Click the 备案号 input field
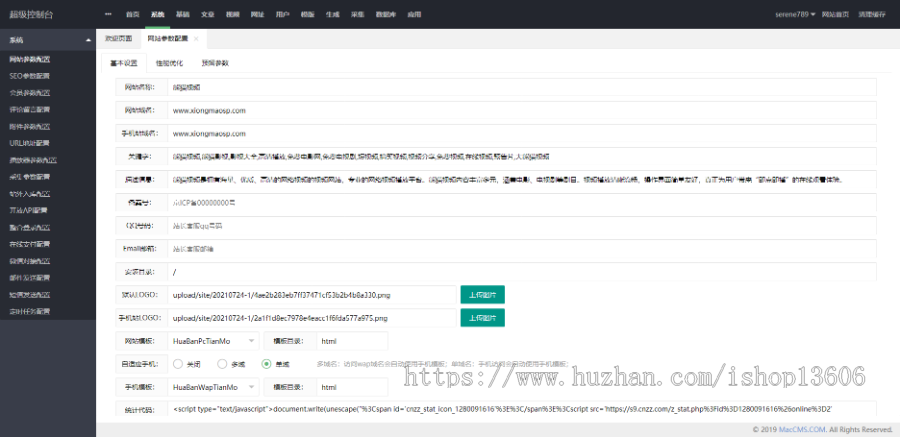The image size is (900, 437). pyautogui.click(x=522, y=202)
